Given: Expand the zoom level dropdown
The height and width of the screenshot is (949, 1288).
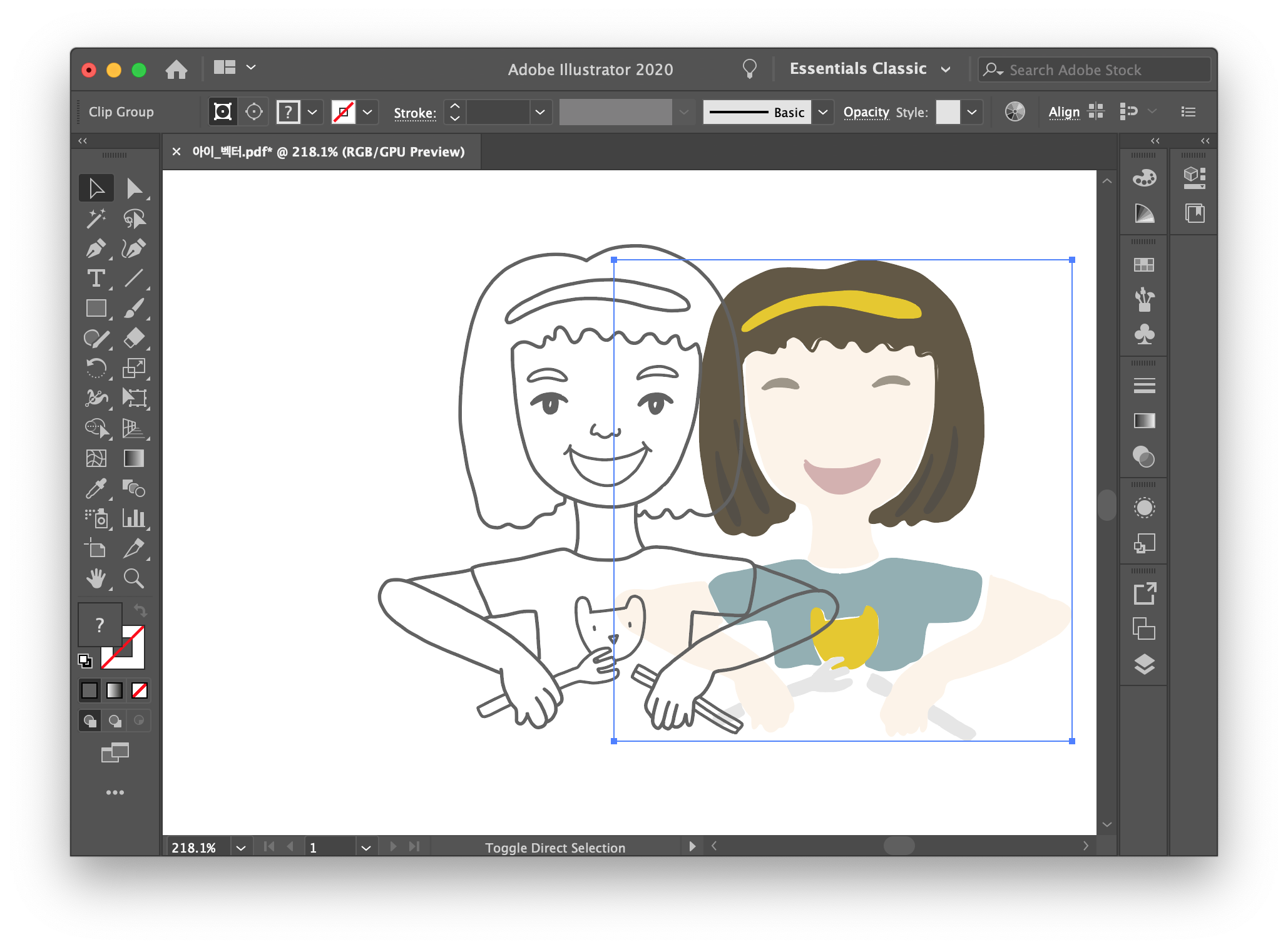Looking at the screenshot, I should click(241, 848).
